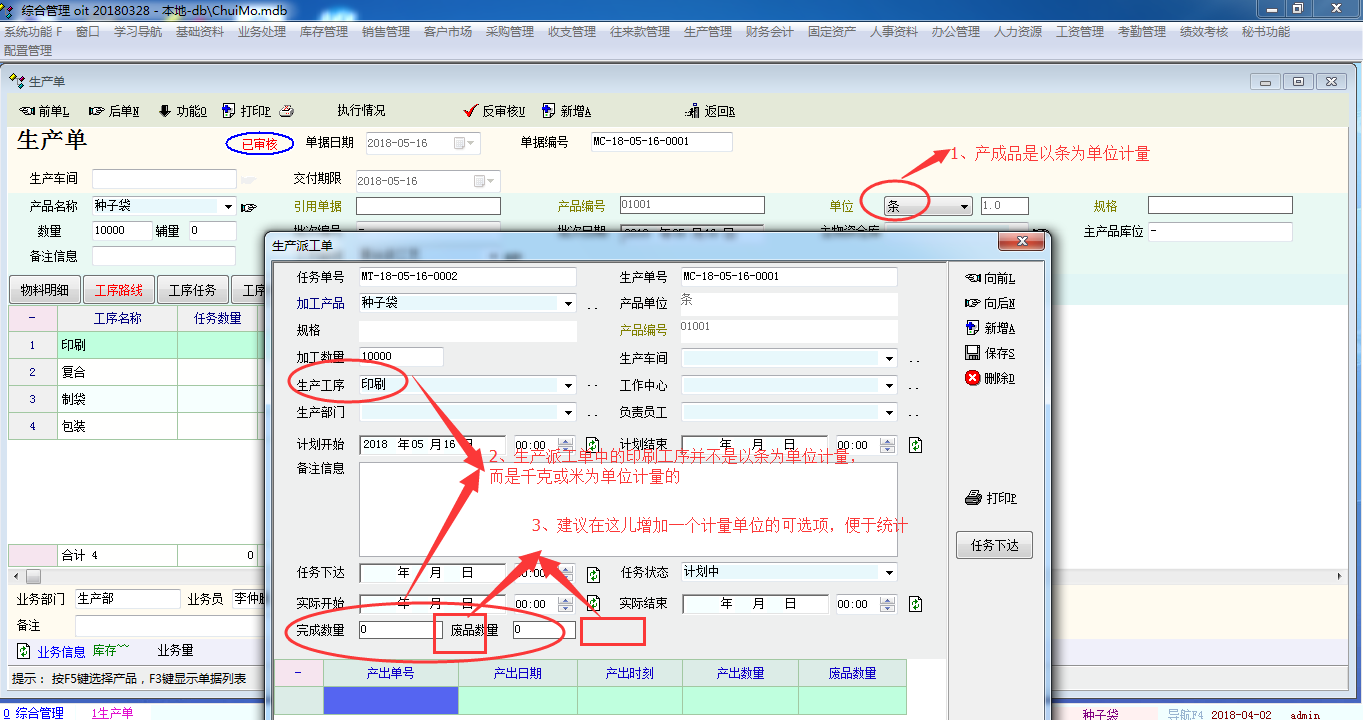The width and height of the screenshot is (1363, 720).
Task: Click the 反审核 red checkmark icon
Action: pos(471,111)
